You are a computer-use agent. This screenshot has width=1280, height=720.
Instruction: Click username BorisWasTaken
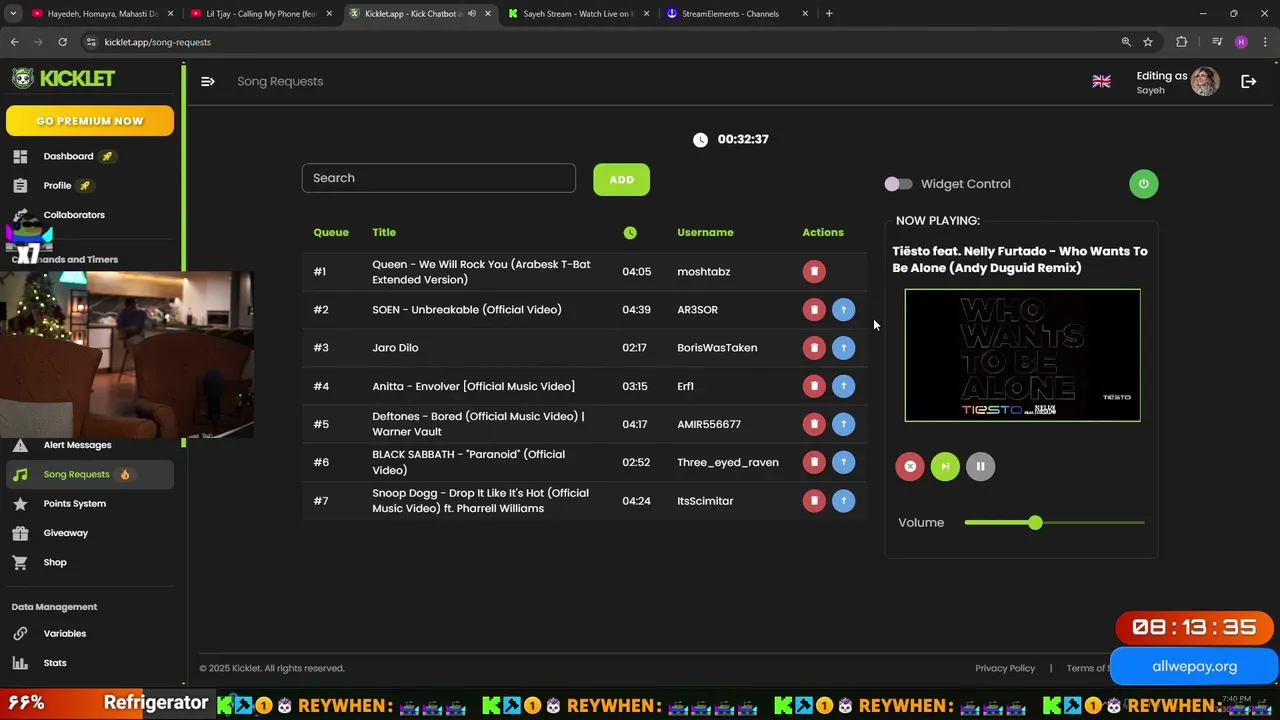[x=717, y=348]
